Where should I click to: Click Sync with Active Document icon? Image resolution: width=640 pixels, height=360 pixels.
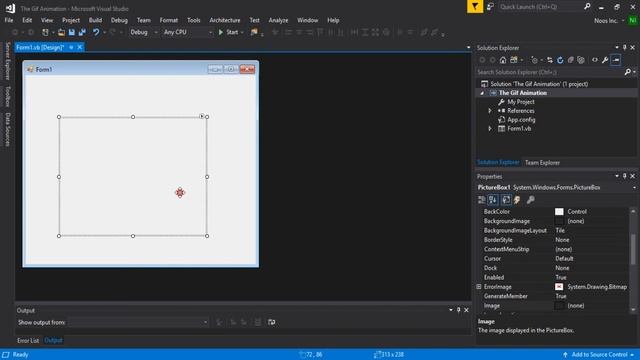coord(550,60)
